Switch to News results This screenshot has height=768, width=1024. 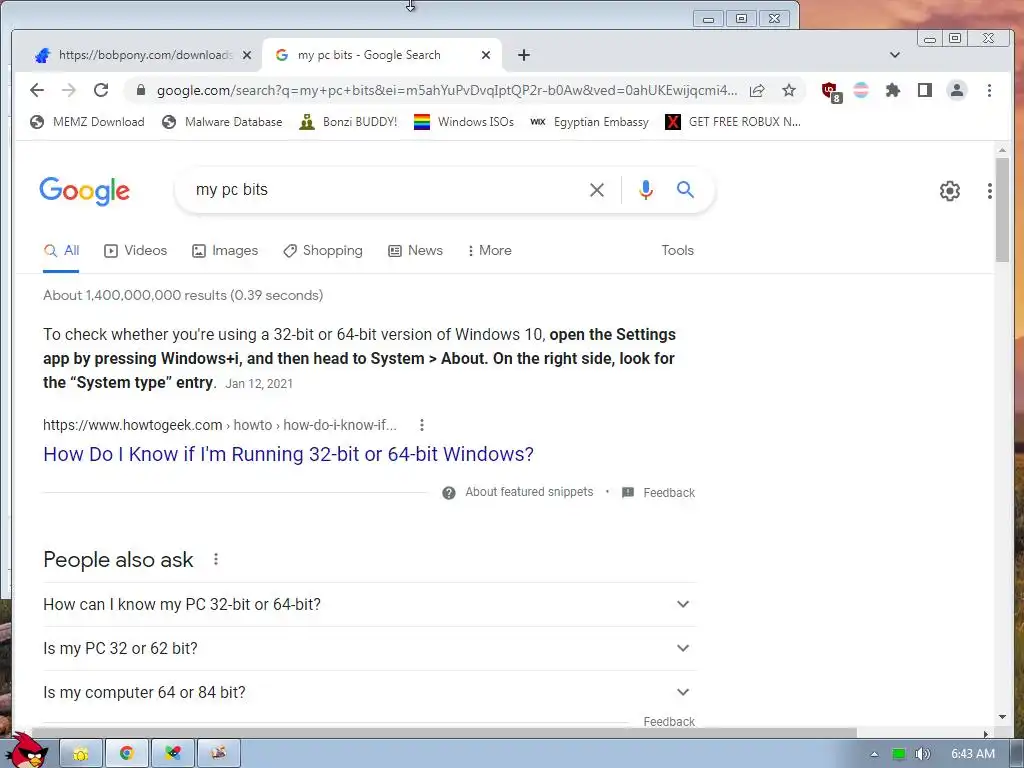click(415, 251)
